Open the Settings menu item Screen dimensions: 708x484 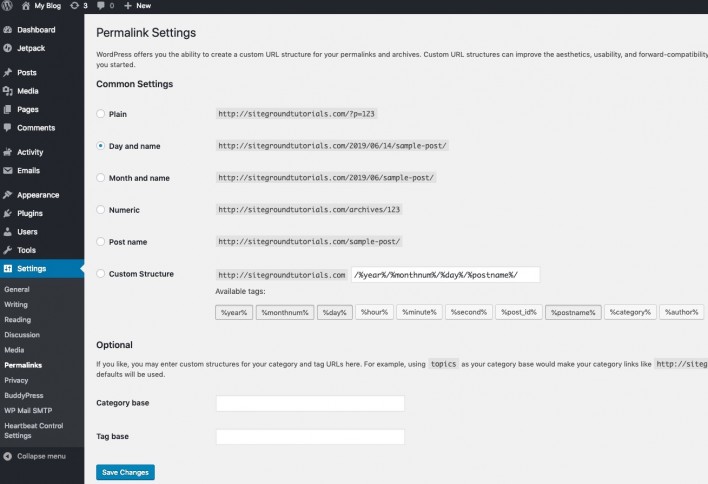pyautogui.click(x=42, y=269)
